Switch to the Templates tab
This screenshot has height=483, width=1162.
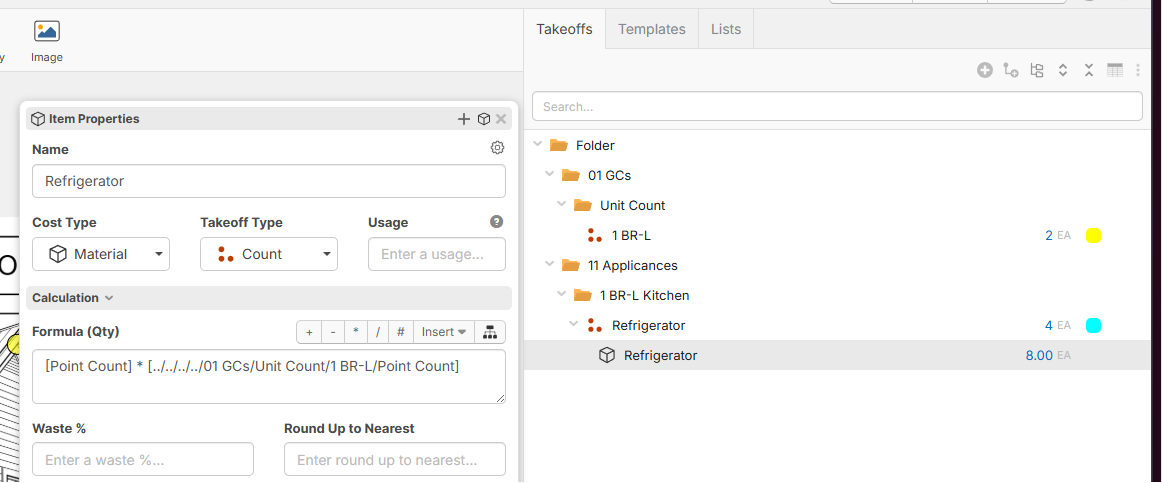[x=651, y=30]
